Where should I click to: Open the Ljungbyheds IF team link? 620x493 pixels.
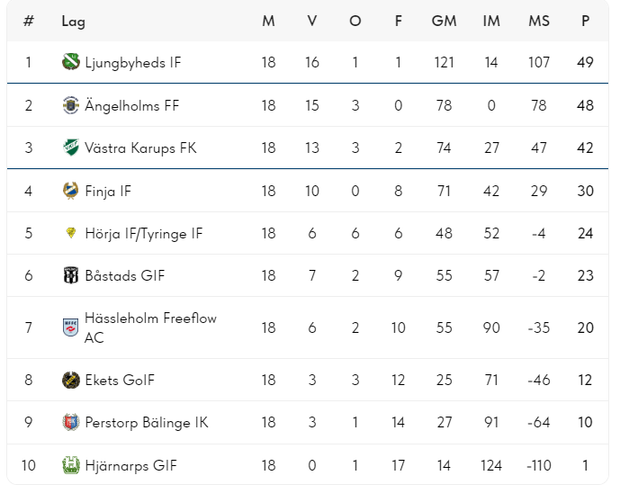click(133, 62)
